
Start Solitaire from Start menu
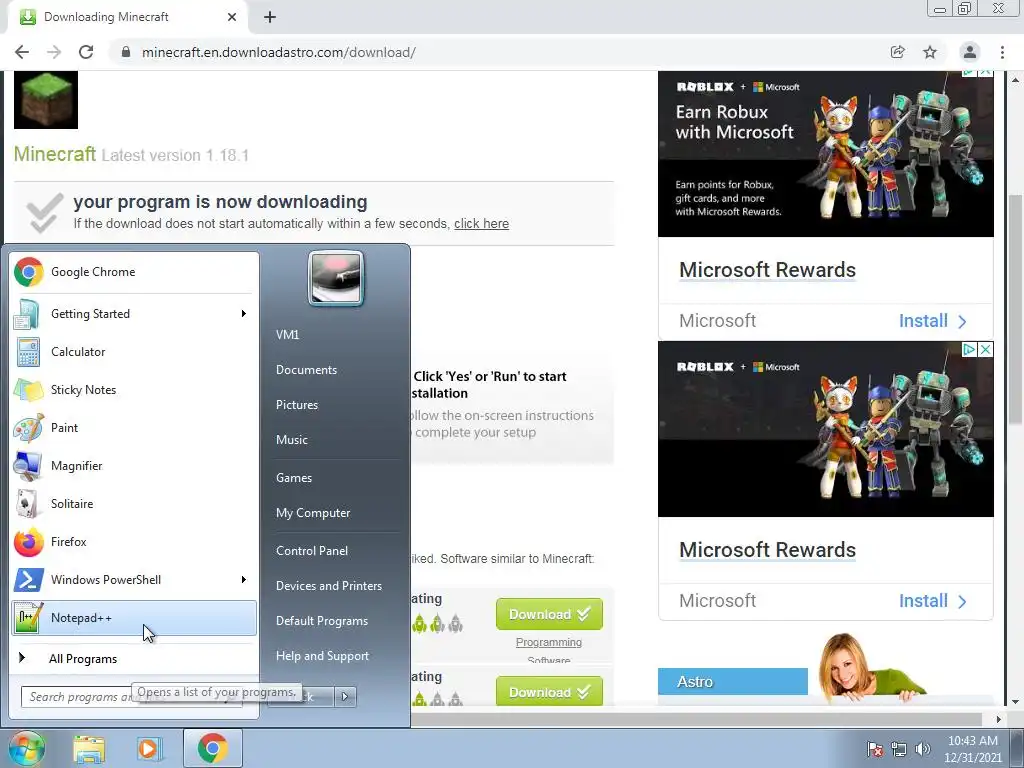(x=134, y=504)
